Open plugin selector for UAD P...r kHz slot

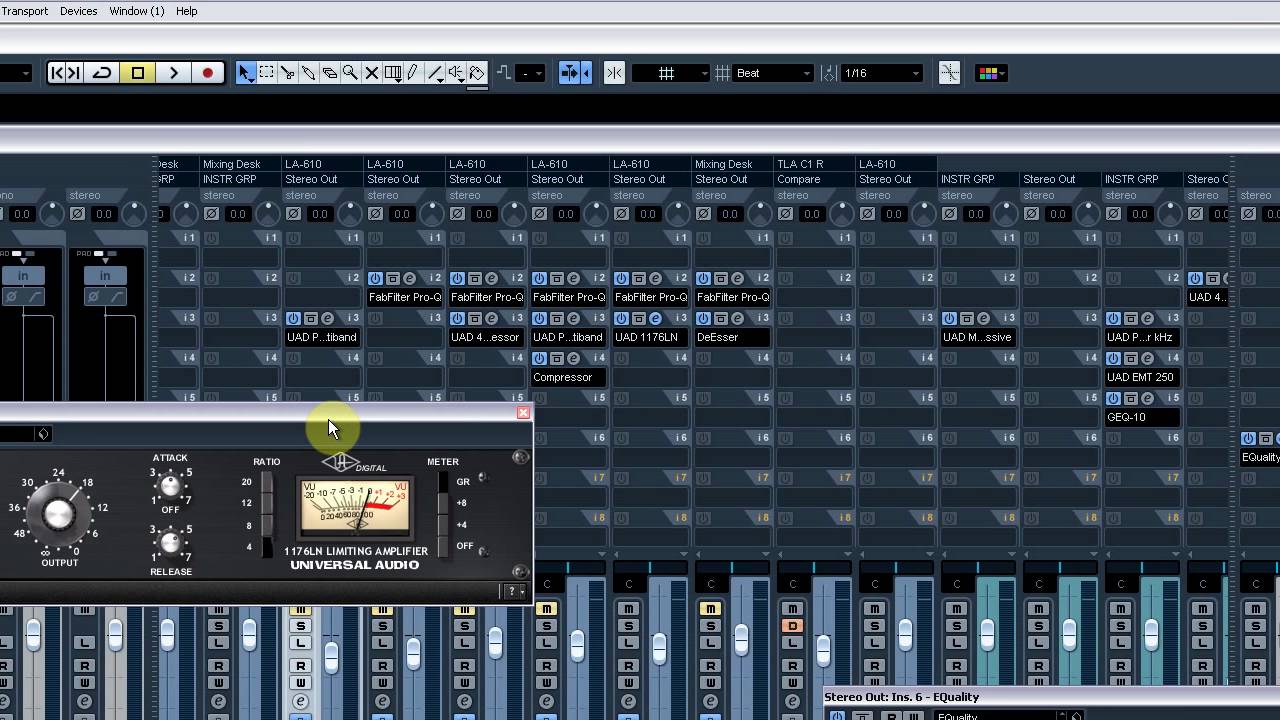pyautogui.click(x=1141, y=337)
